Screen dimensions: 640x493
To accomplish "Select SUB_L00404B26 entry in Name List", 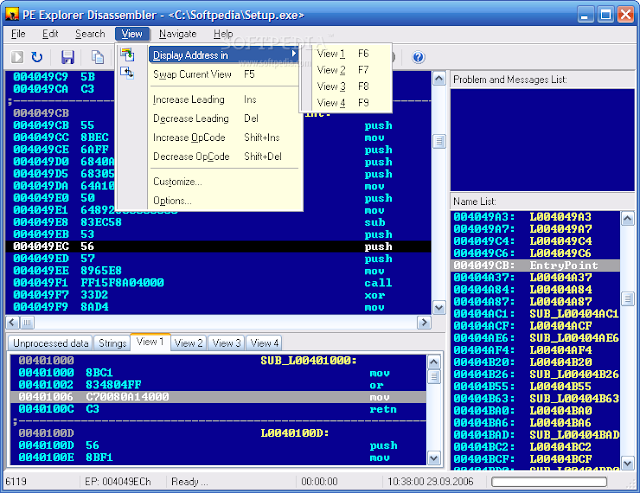I will tap(535, 374).
